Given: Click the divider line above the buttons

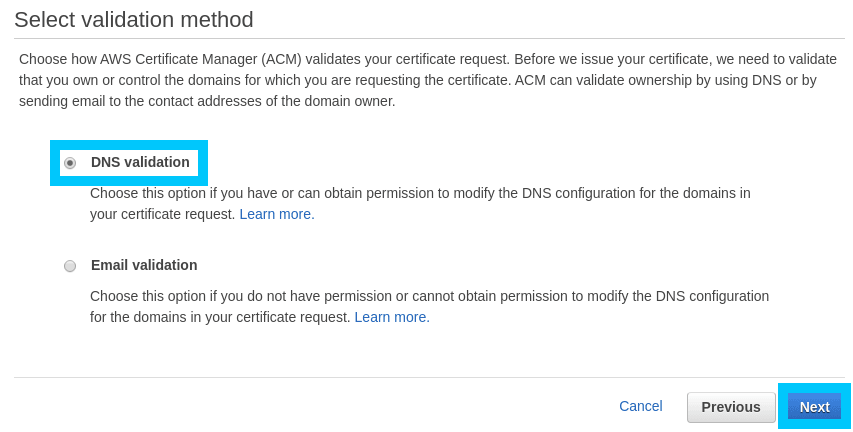Looking at the screenshot, I should coord(429,377).
